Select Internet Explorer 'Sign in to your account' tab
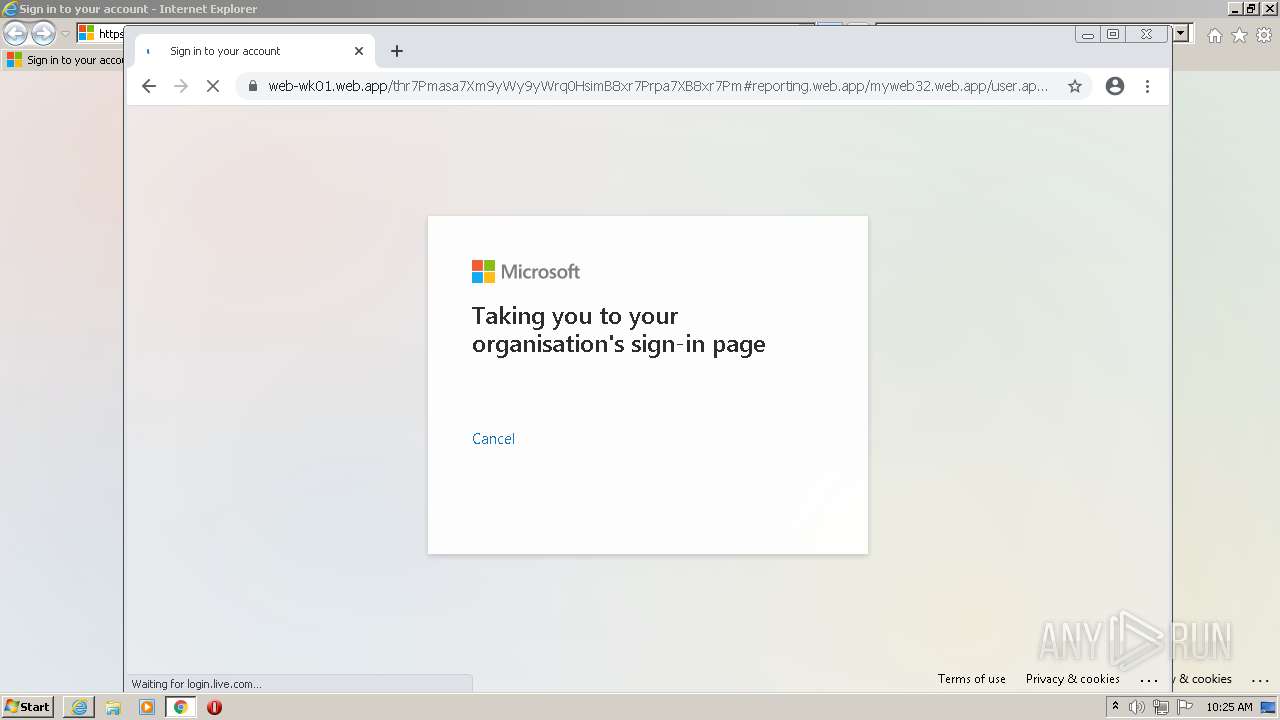 point(65,60)
